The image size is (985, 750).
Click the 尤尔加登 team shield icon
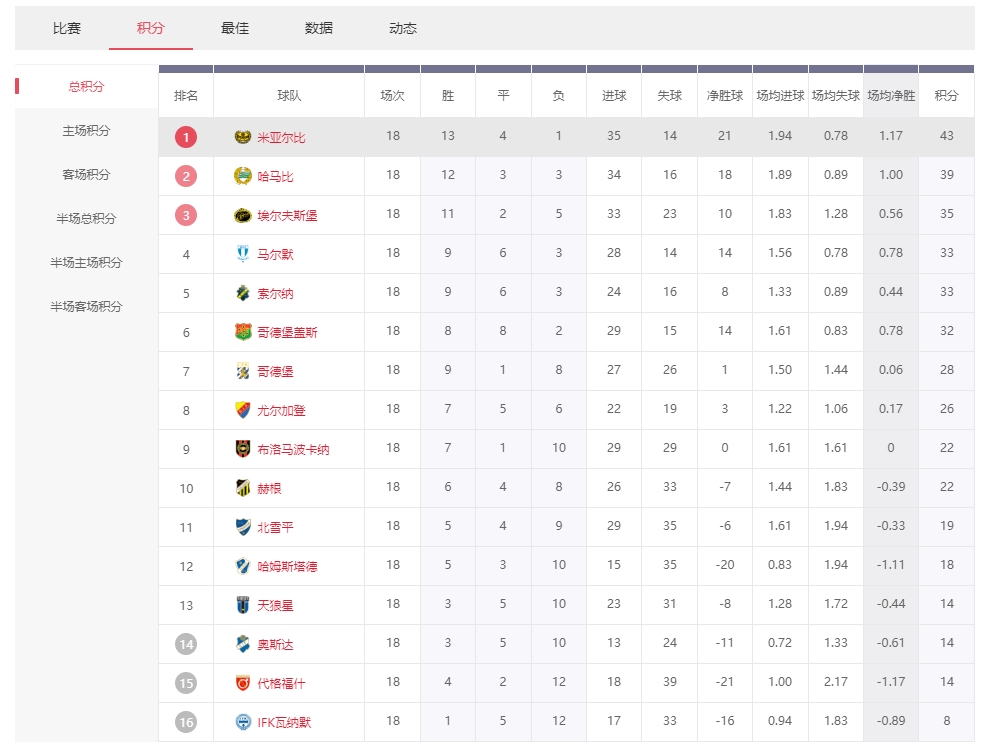(x=243, y=410)
